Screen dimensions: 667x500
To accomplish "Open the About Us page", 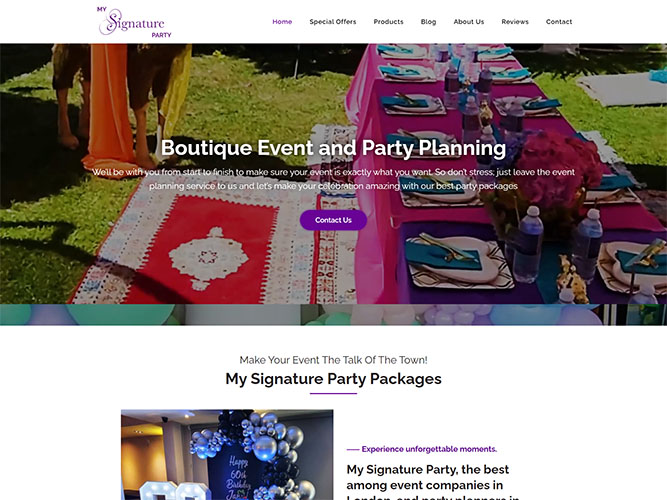I will point(469,22).
